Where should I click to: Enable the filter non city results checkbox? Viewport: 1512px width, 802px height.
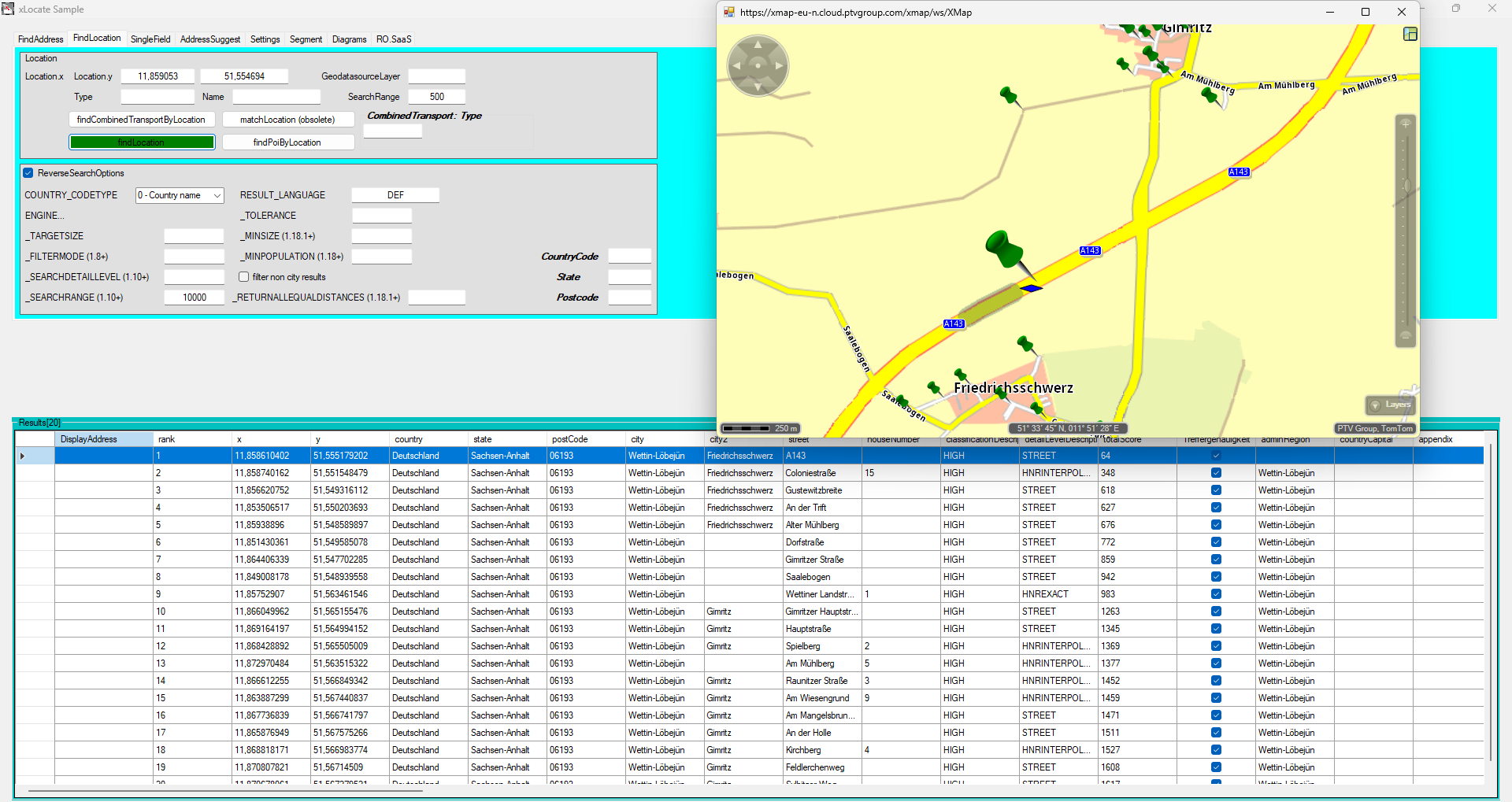click(x=244, y=277)
